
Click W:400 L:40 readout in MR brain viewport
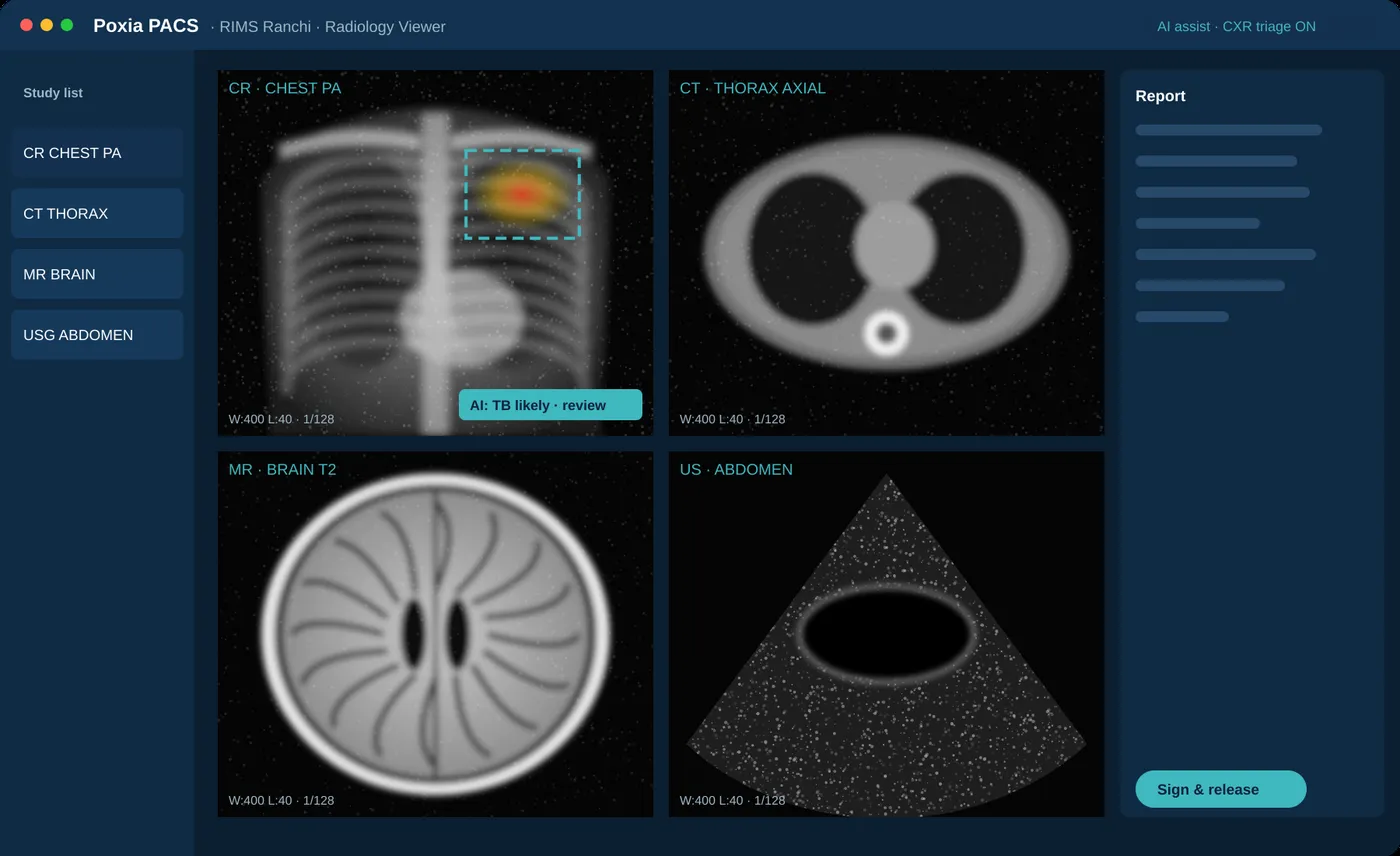[281, 800]
